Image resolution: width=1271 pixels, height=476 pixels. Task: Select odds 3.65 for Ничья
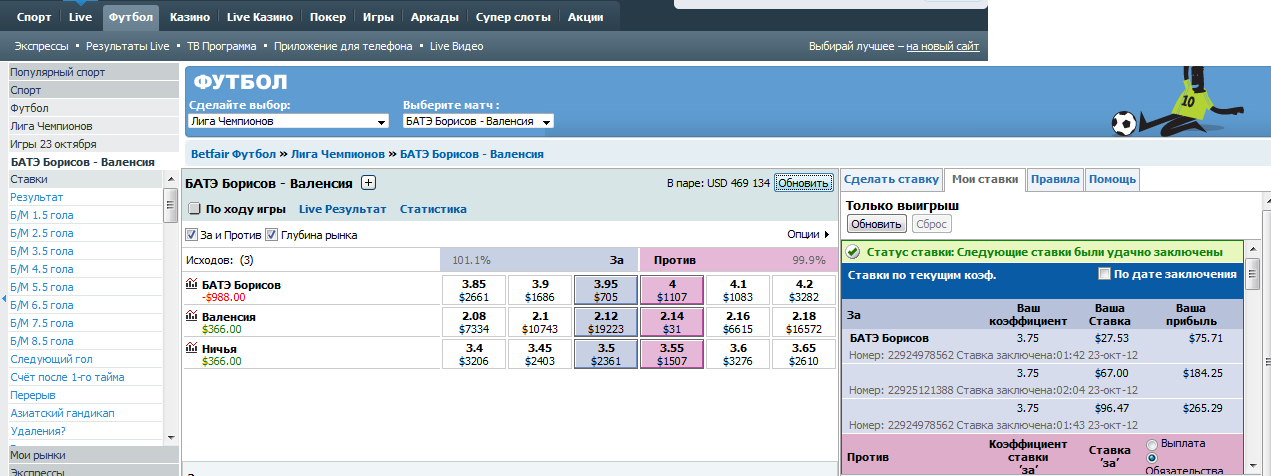(x=803, y=354)
